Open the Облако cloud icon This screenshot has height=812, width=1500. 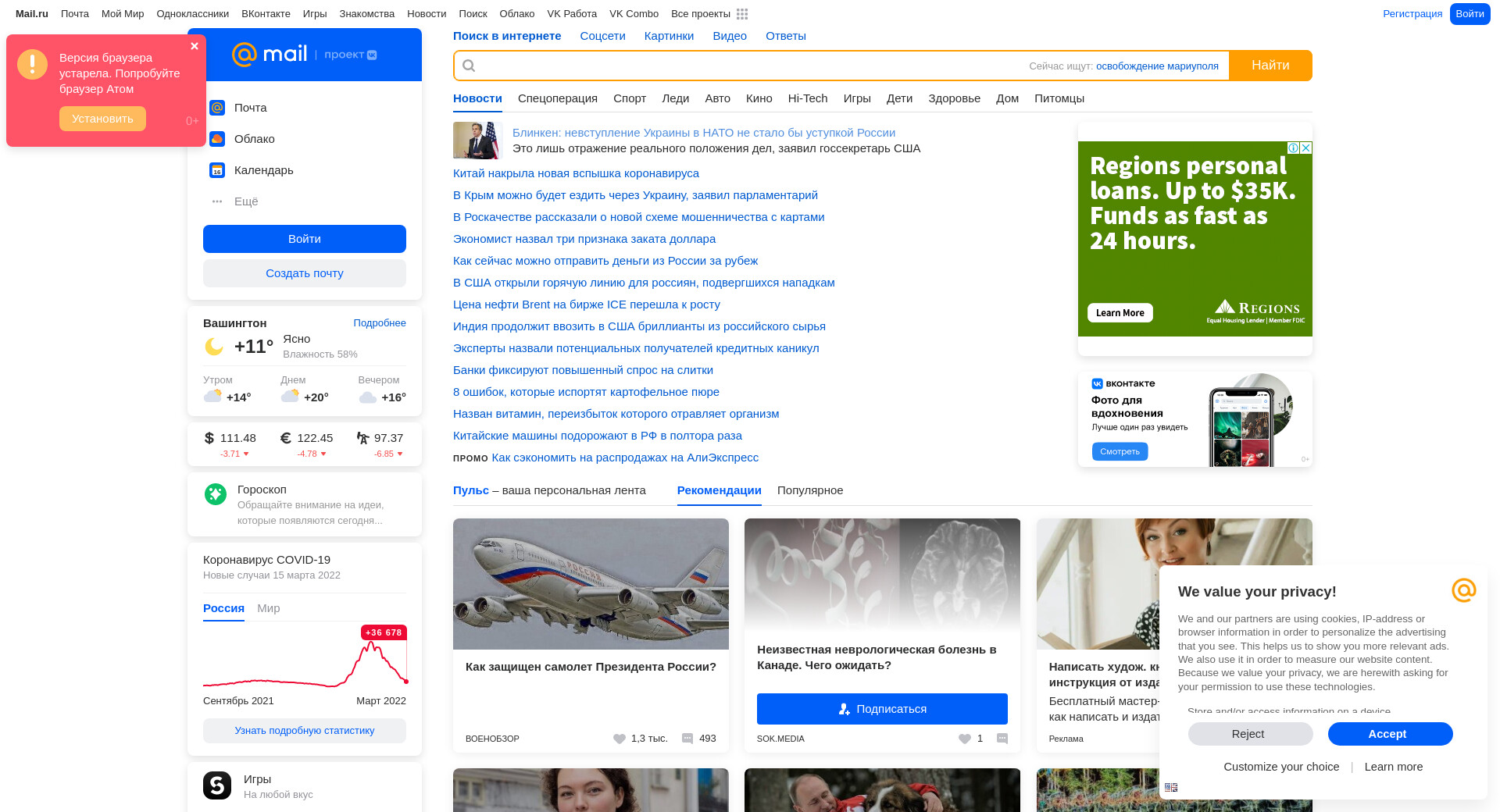217,139
